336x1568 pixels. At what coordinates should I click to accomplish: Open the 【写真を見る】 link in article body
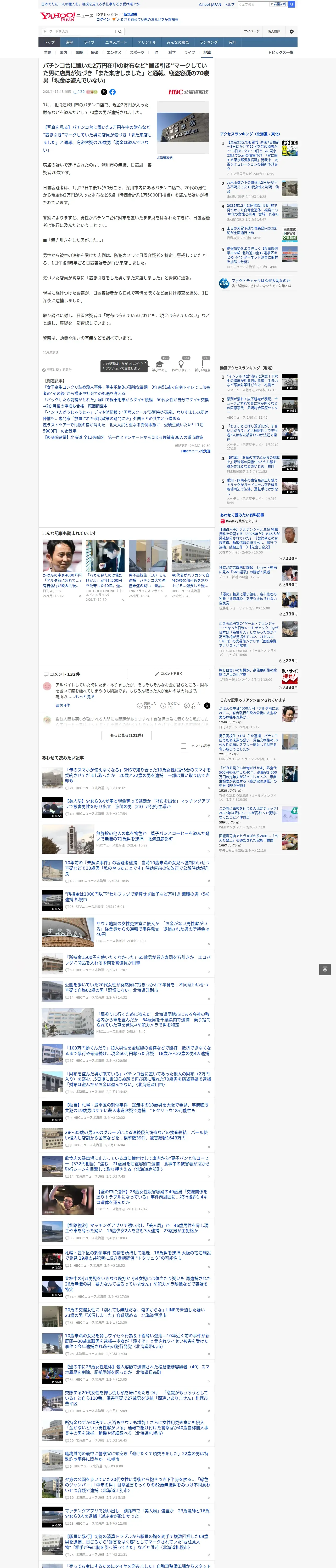tap(97, 138)
